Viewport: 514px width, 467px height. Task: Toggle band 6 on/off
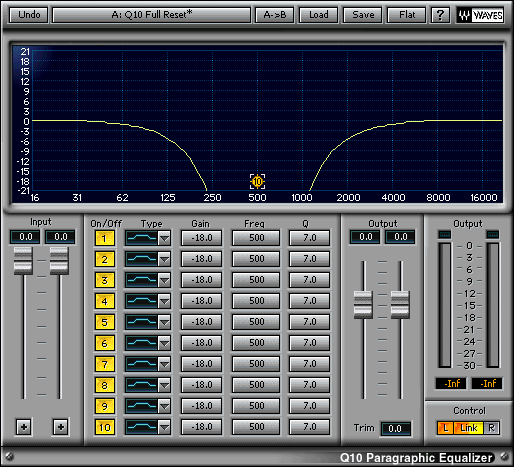[x=104, y=343]
